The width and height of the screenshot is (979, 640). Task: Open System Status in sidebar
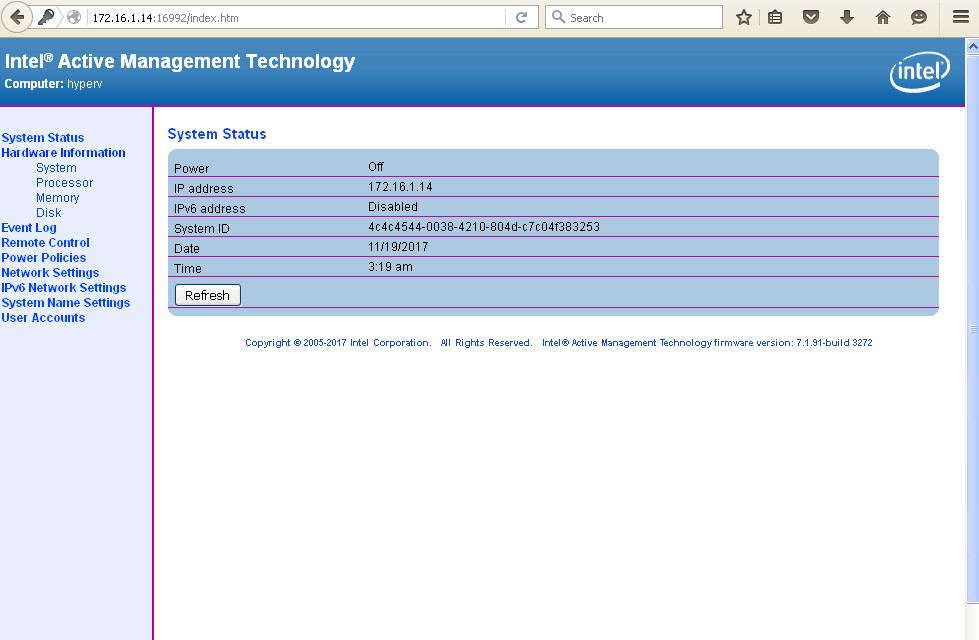click(42, 137)
